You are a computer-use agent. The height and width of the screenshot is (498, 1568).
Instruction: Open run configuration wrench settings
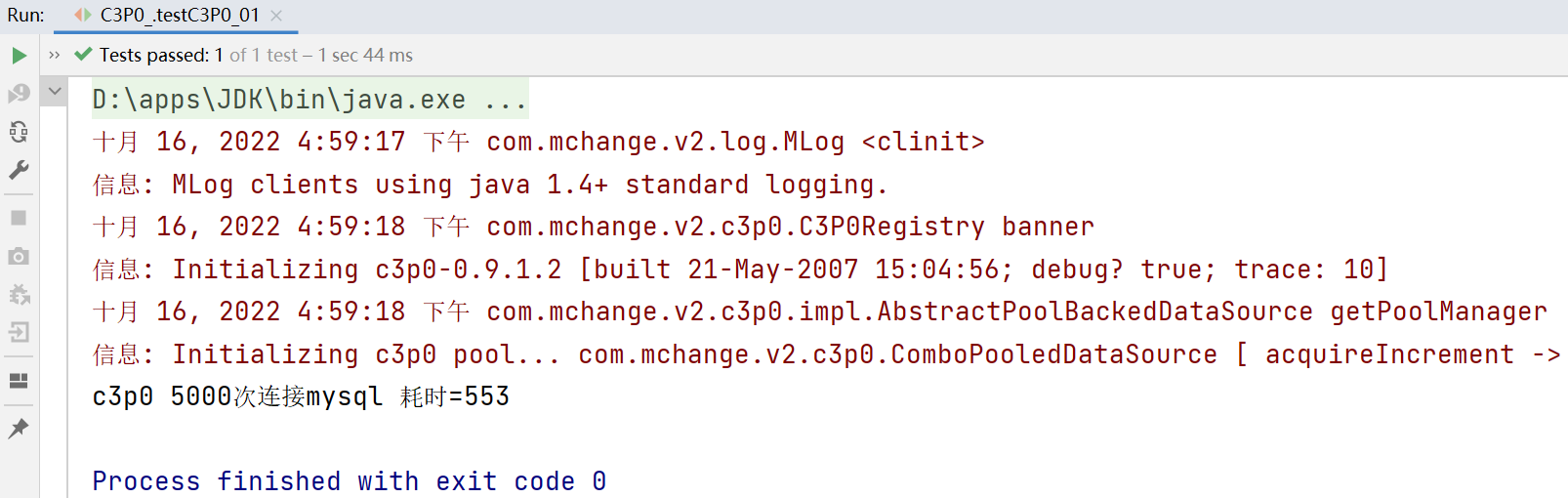pyautogui.click(x=19, y=170)
